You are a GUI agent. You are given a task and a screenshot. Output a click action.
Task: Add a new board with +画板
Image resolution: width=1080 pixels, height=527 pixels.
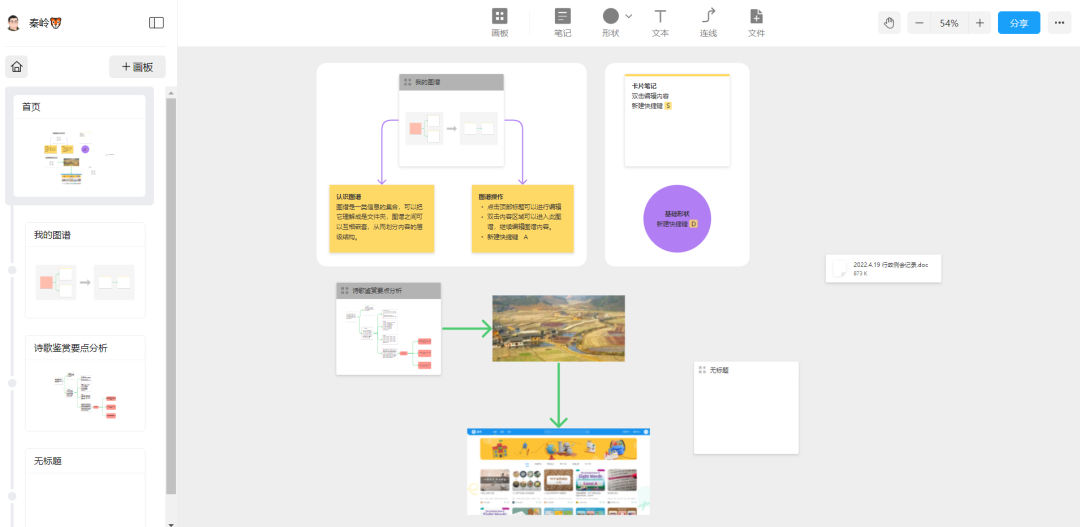[138, 67]
